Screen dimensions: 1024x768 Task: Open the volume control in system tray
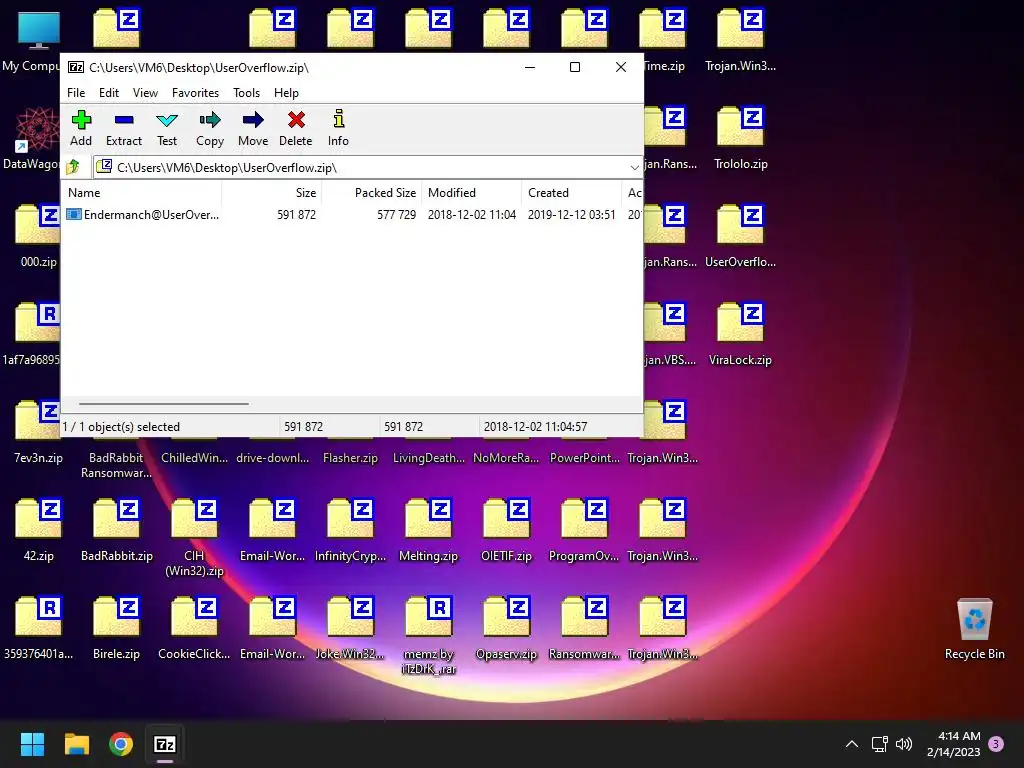click(x=904, y=744)
